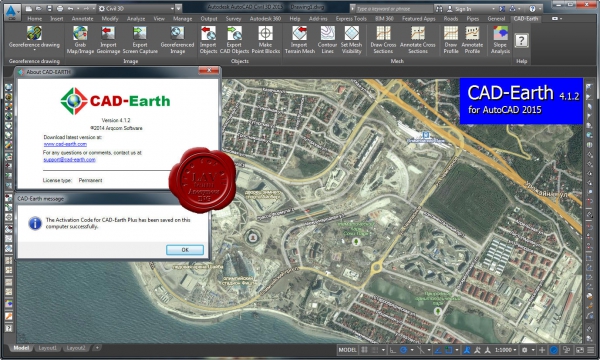Click the support@cad-earth.com email link
The image size is (600, 360).
(x=69, y=160)
